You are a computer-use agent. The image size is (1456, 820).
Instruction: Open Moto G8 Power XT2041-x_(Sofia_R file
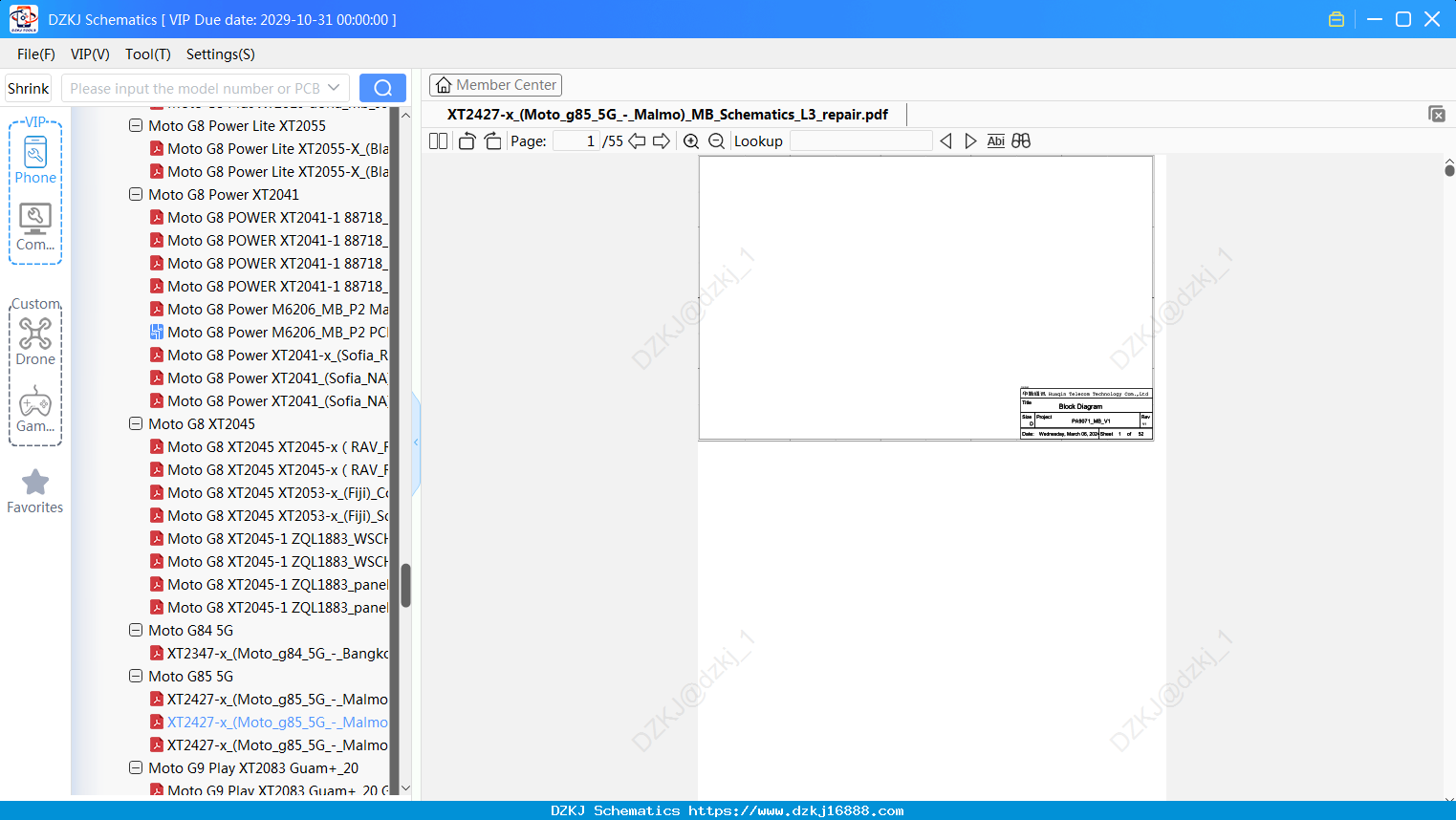tap(269, 356)
